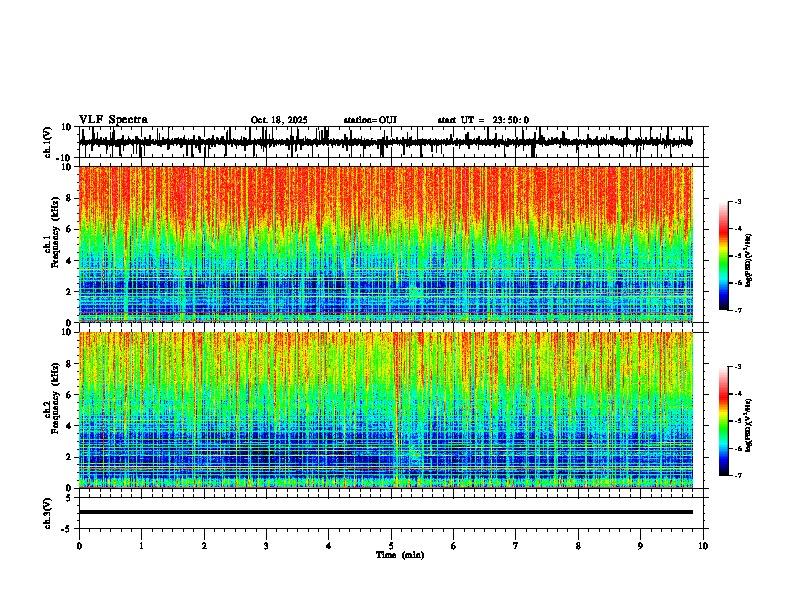Click the time-axis tick label "9"

pyautogui.click(x=640, y=546)
